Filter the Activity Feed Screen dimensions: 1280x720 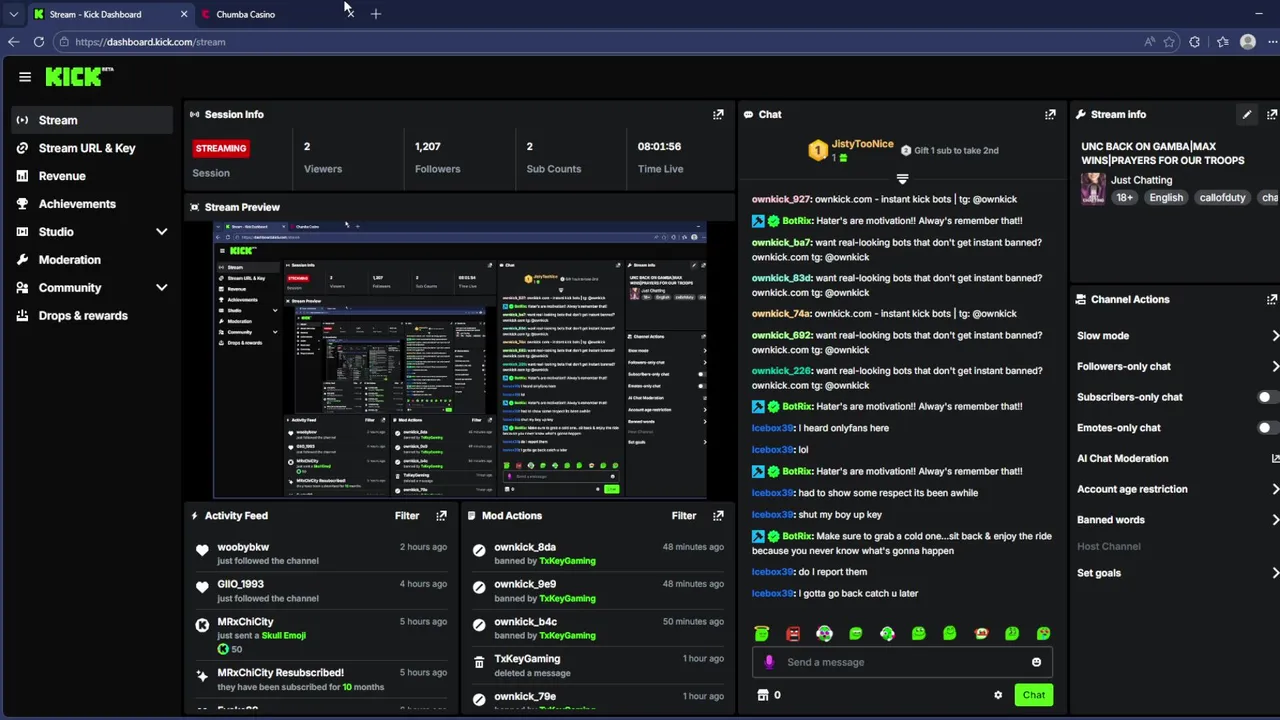(x=407, y=516)
